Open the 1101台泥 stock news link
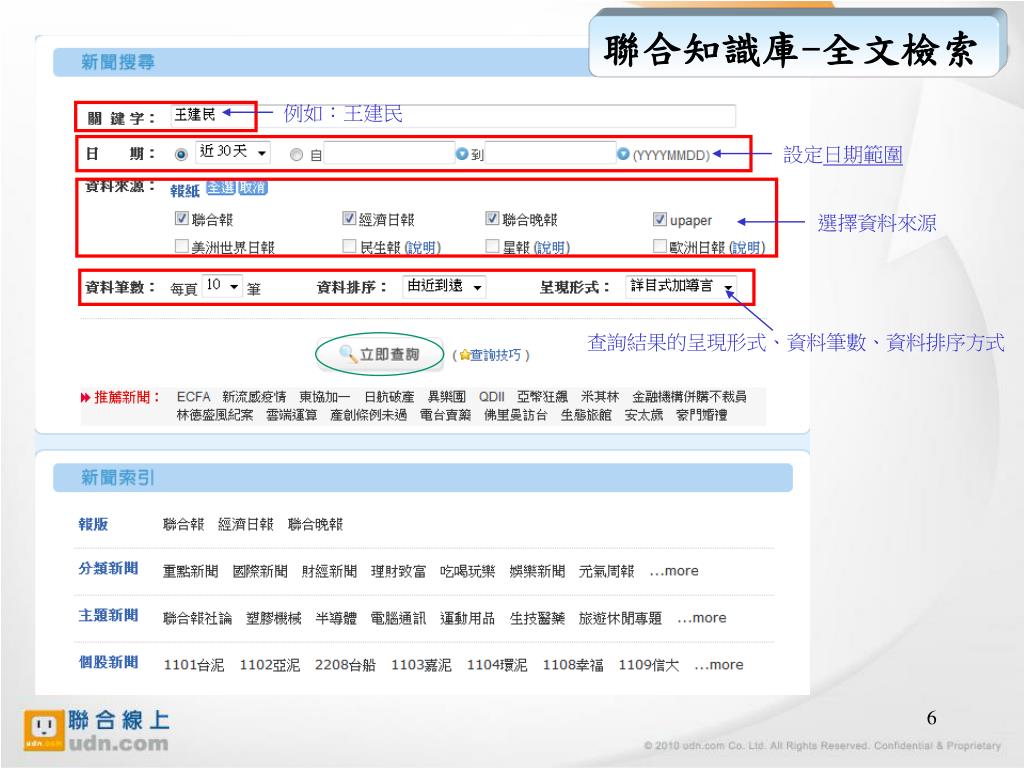 [x=194, y=665]
